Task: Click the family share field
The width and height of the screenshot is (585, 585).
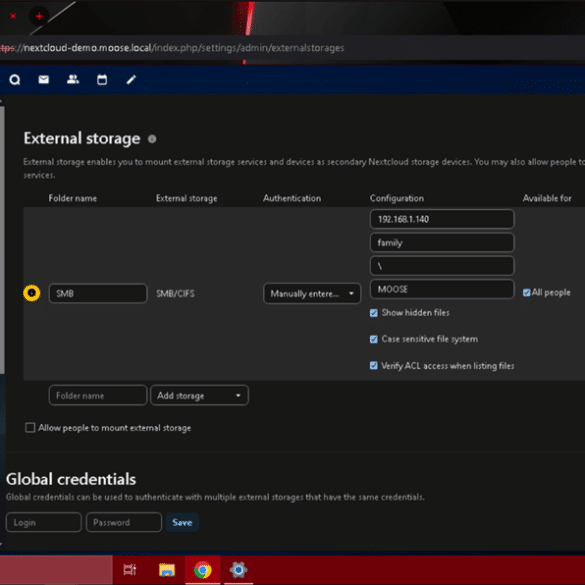Action: point(442,243)
